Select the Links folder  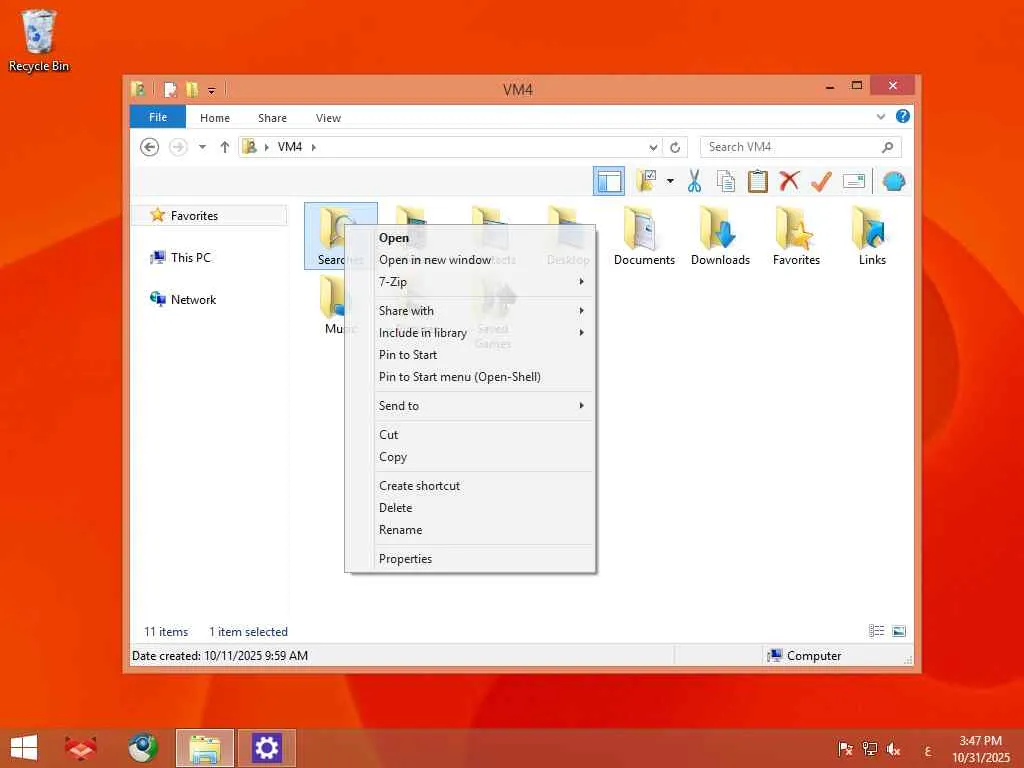click(872, 236)
